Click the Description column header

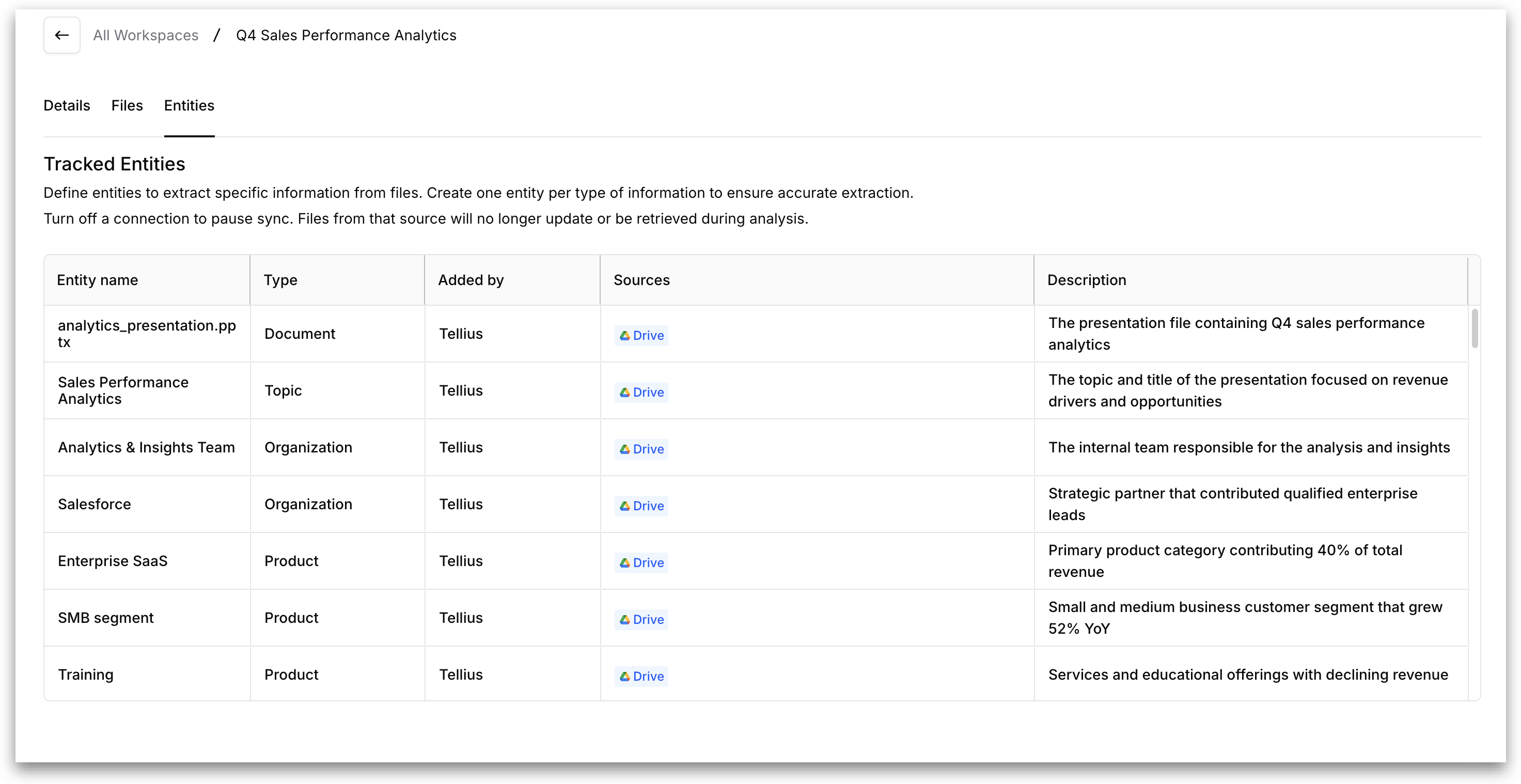tap(1087, 280)
